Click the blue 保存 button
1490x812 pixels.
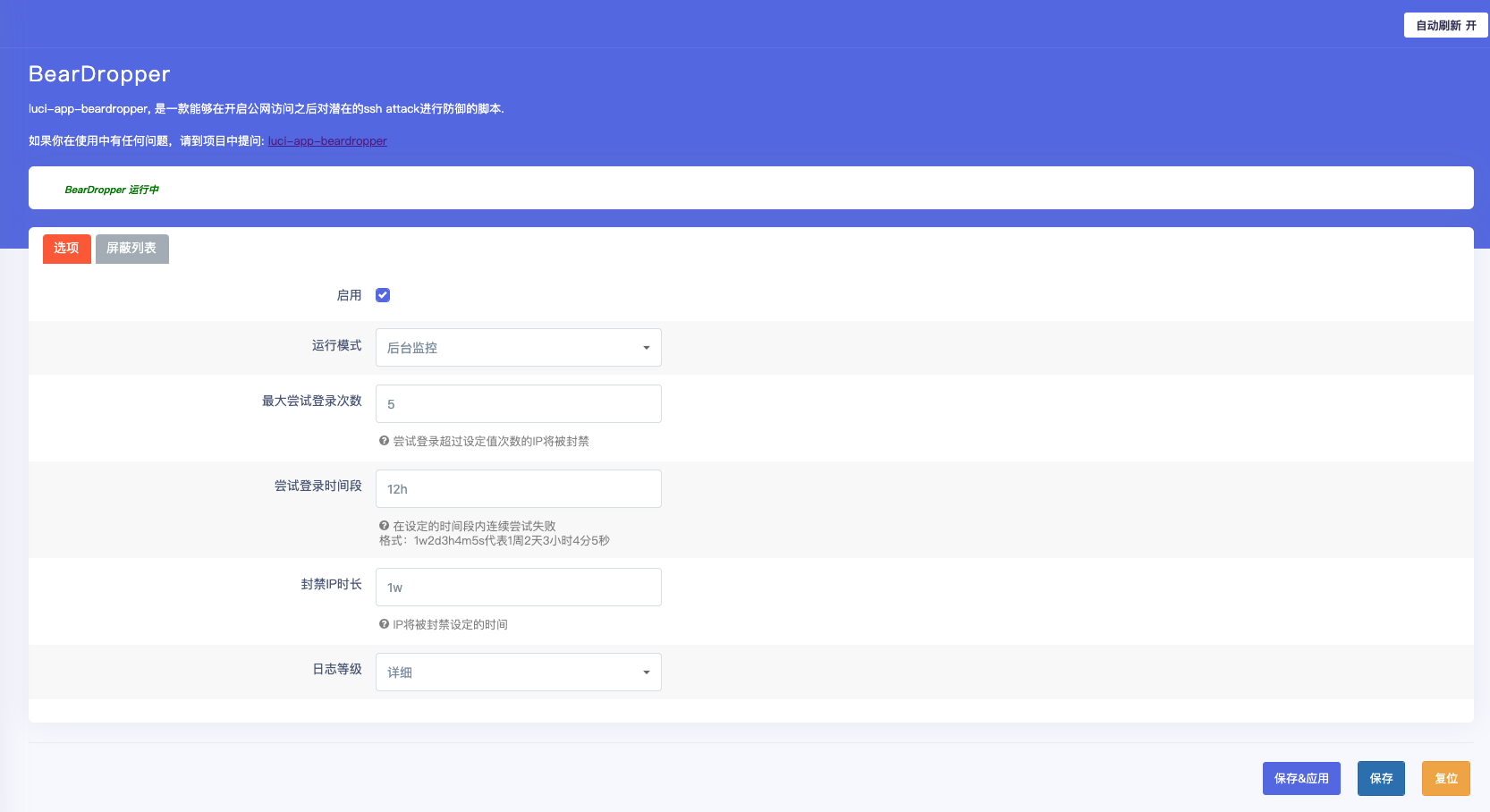pos(1381,778)
